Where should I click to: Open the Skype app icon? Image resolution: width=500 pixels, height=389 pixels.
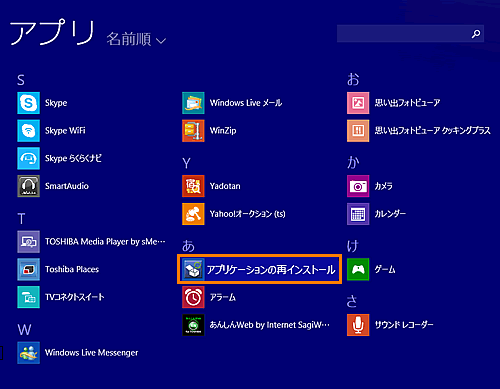pos(28,103)
